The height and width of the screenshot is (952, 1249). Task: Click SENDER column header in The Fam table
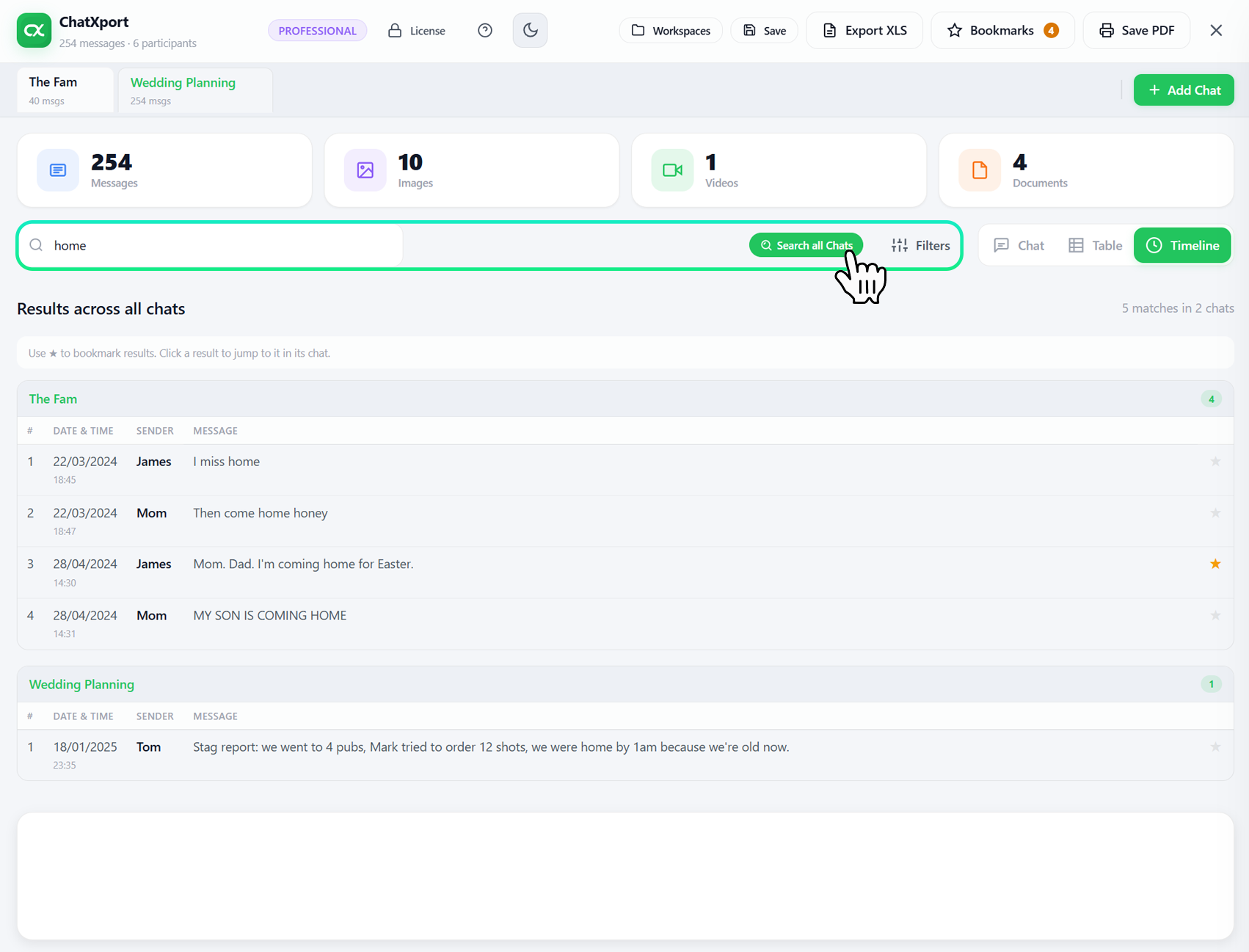tap(155, 431)
